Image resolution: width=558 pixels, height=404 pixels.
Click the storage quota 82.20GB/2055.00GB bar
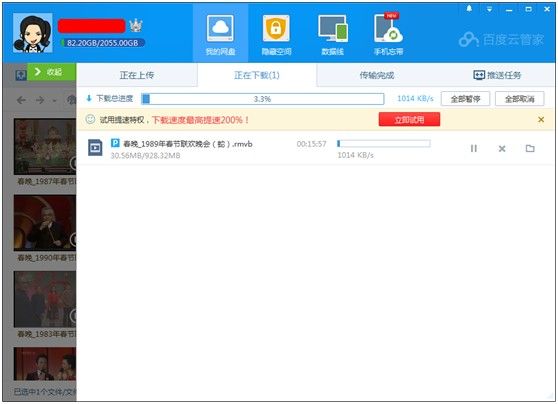tap(102, 43)
